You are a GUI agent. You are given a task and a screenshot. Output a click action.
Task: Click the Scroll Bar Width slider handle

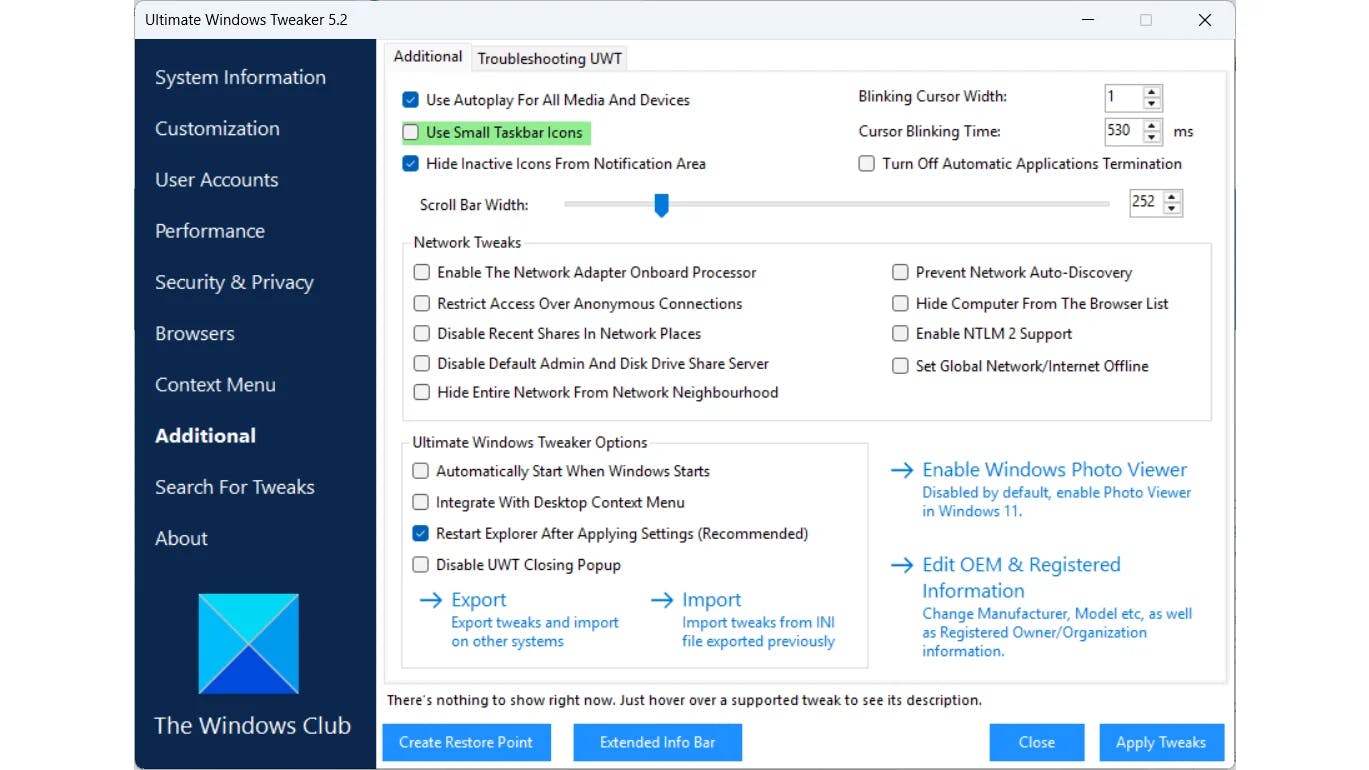click(x=661, y=205)
